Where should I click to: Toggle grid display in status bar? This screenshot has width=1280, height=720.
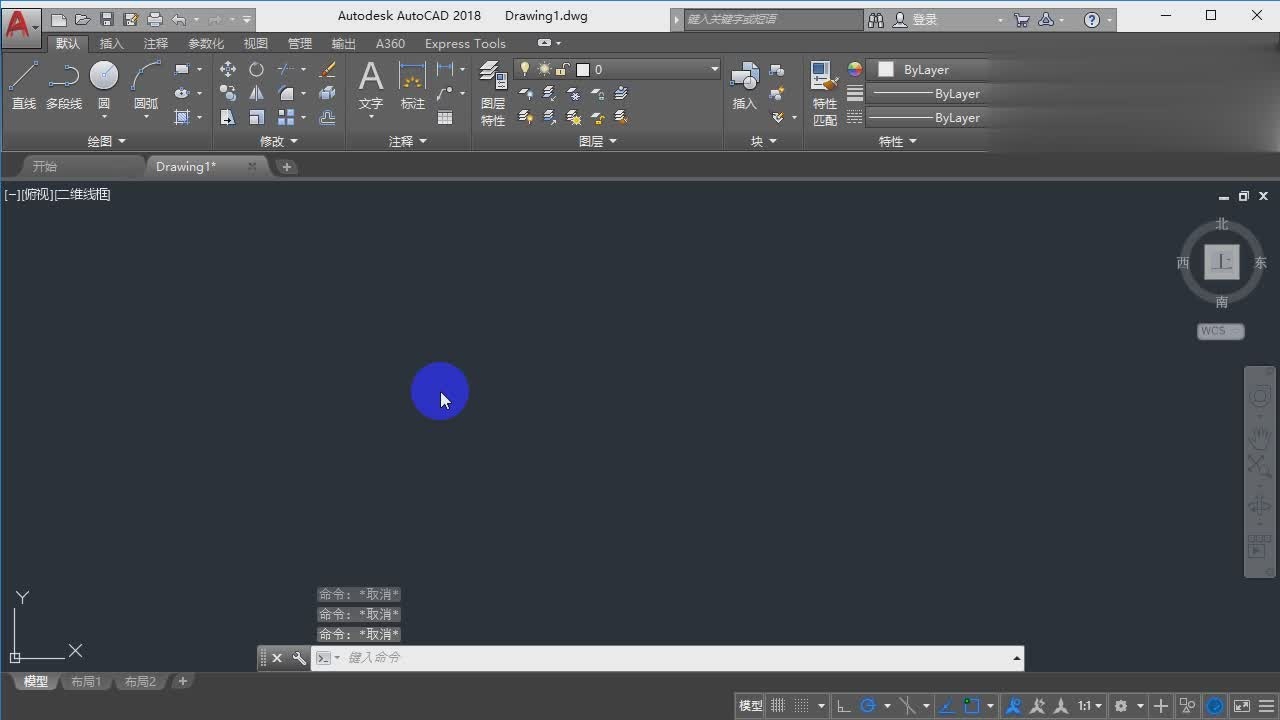778,706
